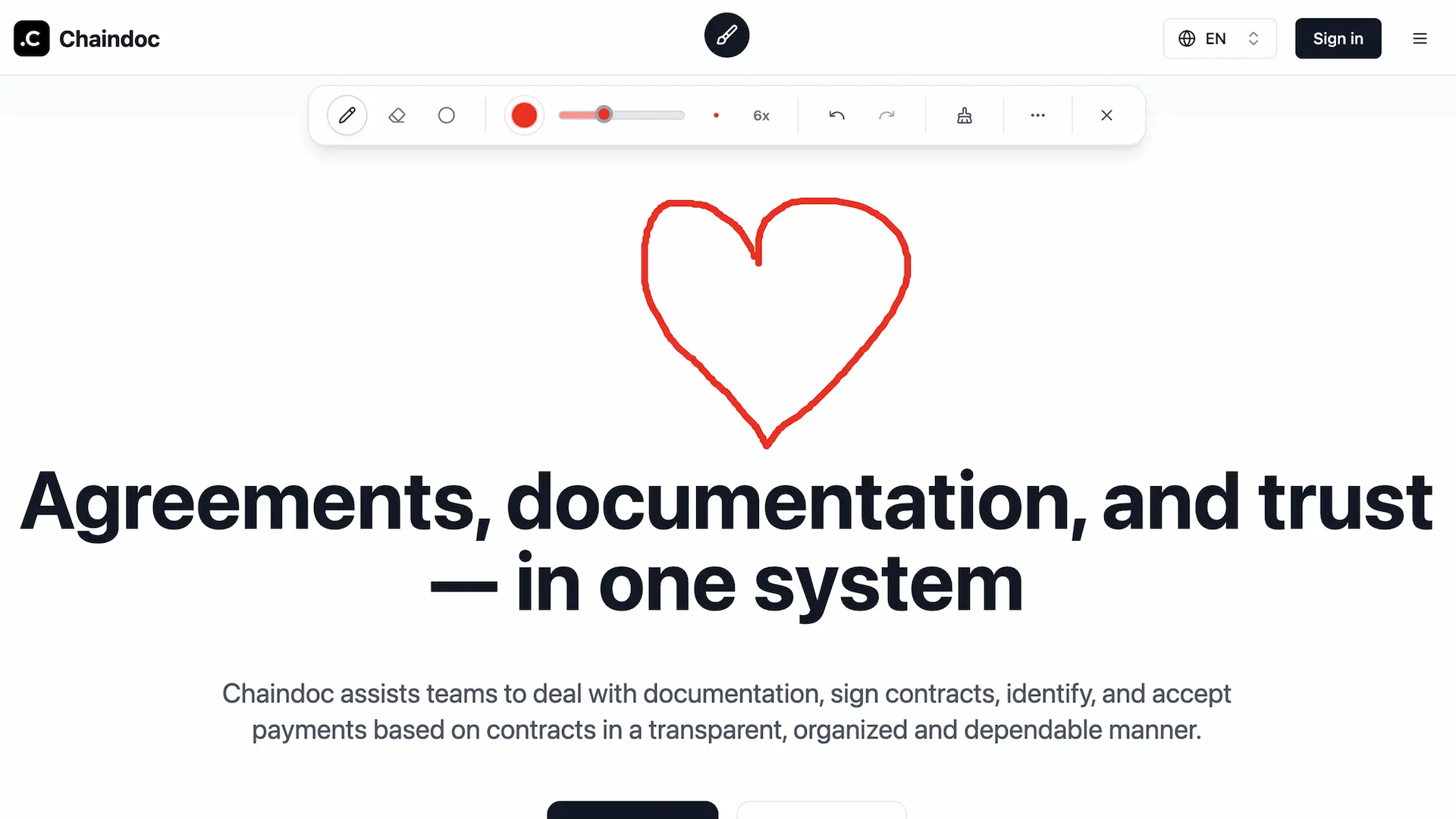Select the eraser tool

point(397,115)
